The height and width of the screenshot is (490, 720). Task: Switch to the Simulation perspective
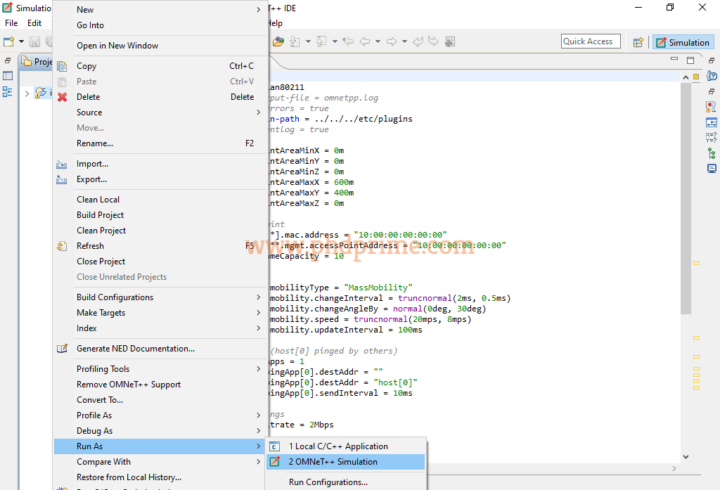(x=682, y=42)
